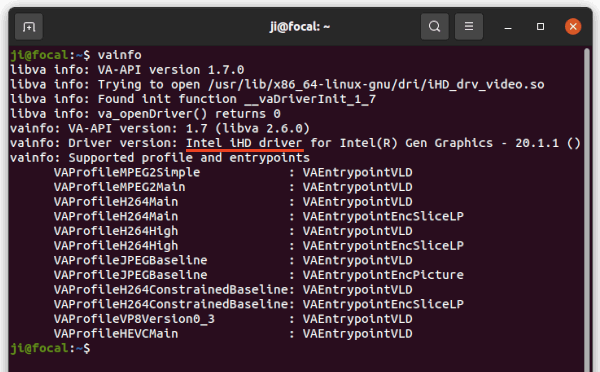
Task: Click the VAProfileHEVCMain entry
Action: pyautogui.click(x=116, y=334)
